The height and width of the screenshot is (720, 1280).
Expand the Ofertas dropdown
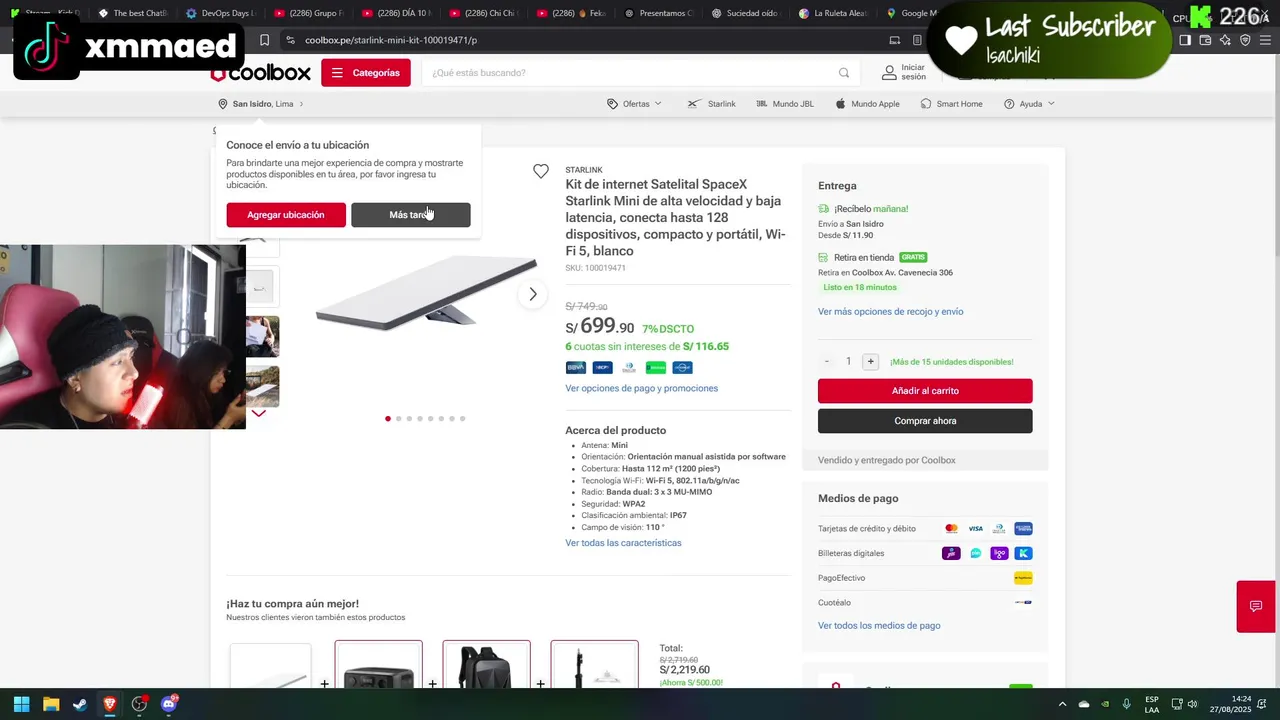coord(634,104)
